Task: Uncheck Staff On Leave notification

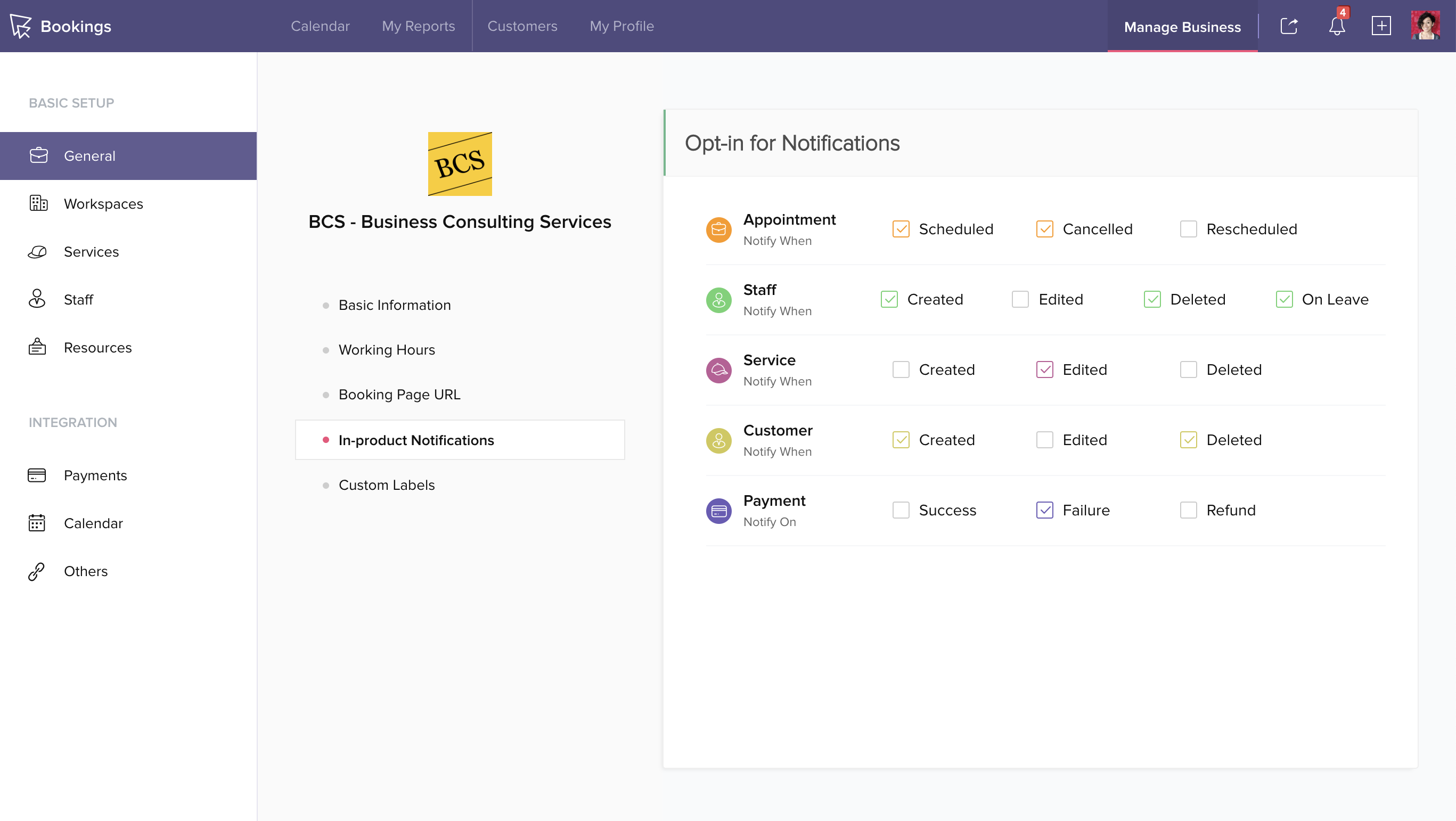Action: coord(1283,299)
